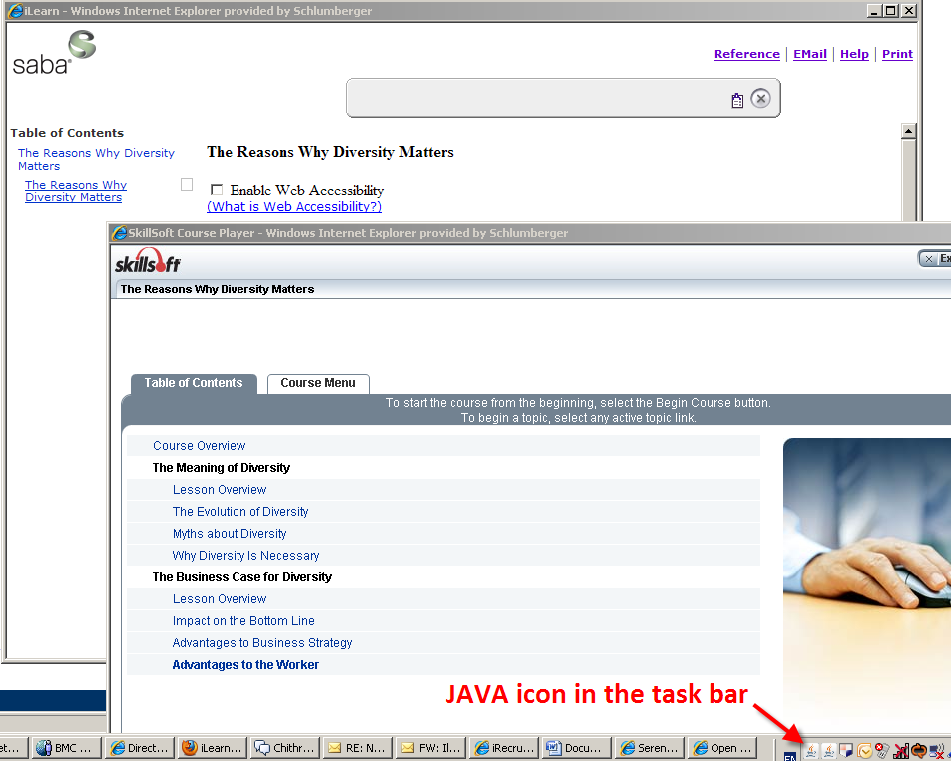Switch to the Firefox iLearn taskbar window

pos(212,748)
